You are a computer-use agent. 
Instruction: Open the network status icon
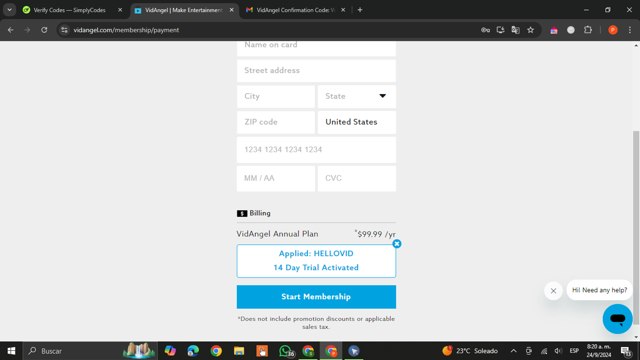pyautogui.click(x=544, y=351)
